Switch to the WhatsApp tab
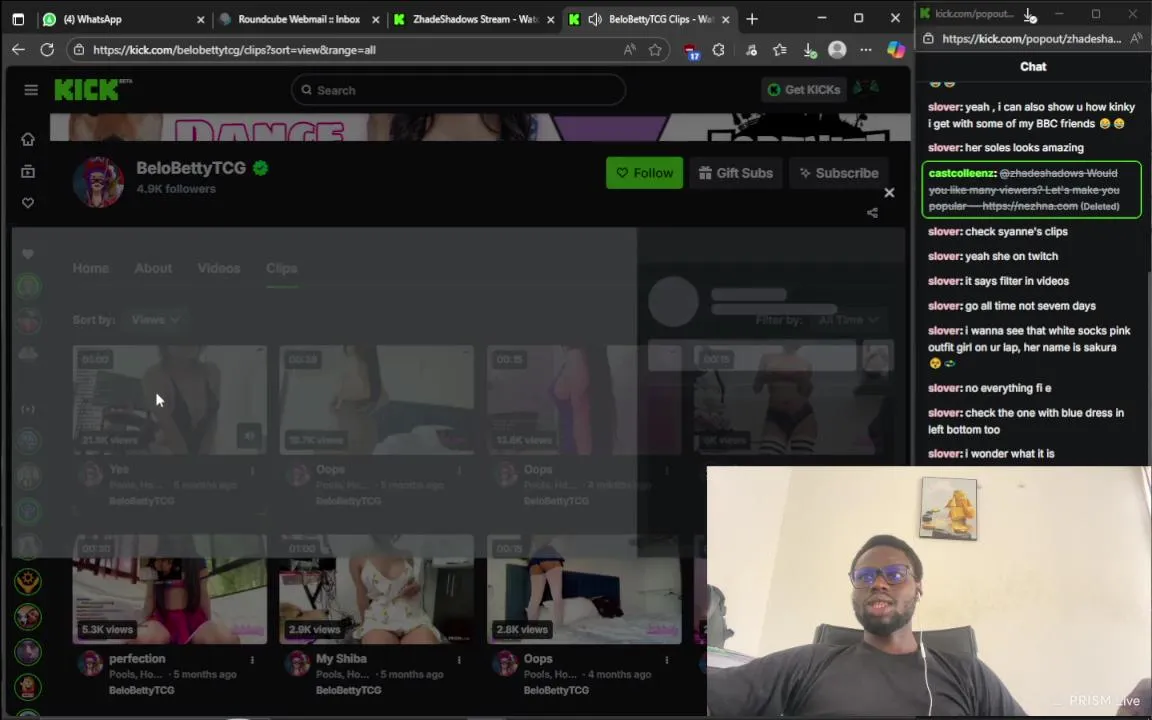This screenshot has width=1152, height=720. pyautogui.click(x=122, y=19)
